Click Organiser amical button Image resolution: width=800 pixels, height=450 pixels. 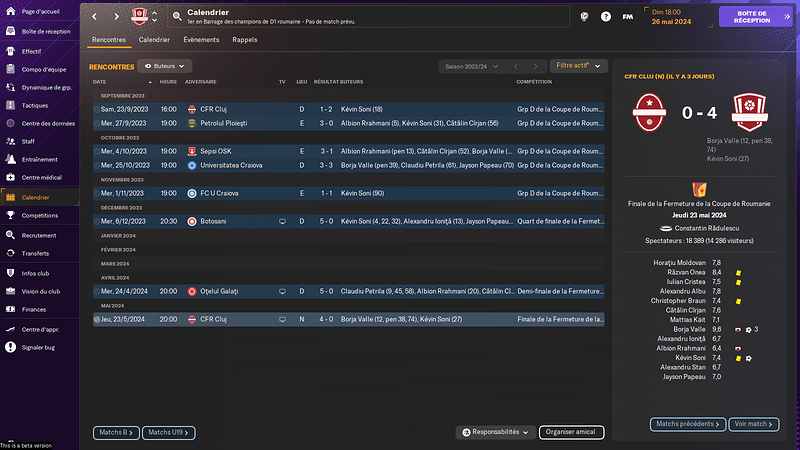(571, 432)
